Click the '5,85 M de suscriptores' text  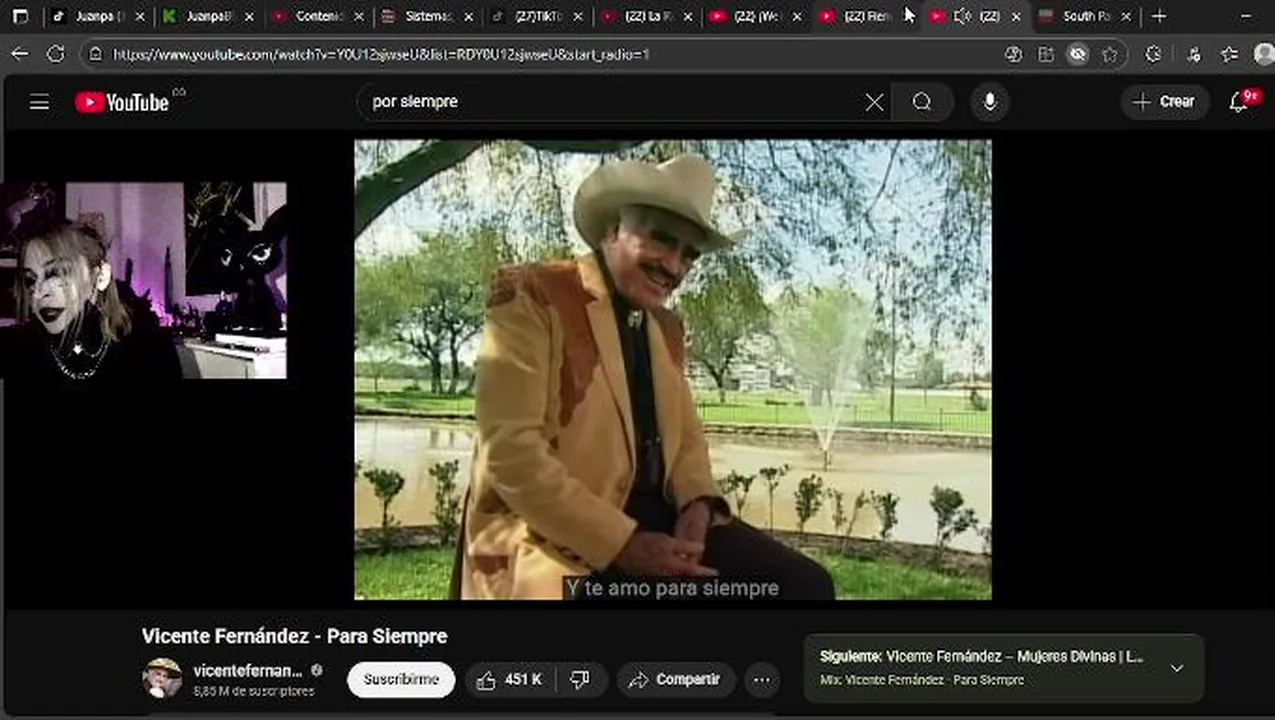coord(254,691)
